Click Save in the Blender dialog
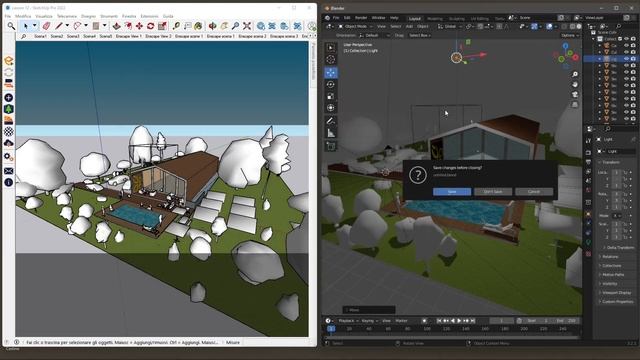The image size is (640, 360). 452,191
